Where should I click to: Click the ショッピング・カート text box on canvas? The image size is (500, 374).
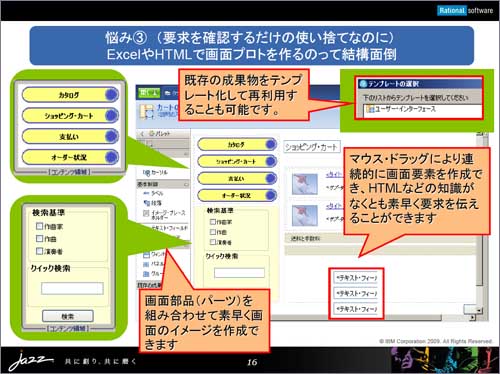[312, 147]
